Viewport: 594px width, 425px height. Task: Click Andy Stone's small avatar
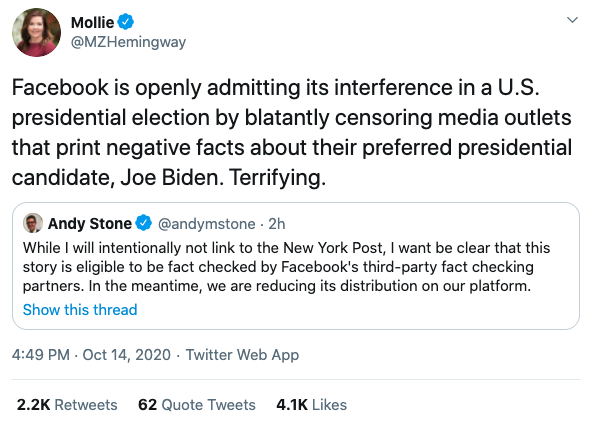pos(33,223)
